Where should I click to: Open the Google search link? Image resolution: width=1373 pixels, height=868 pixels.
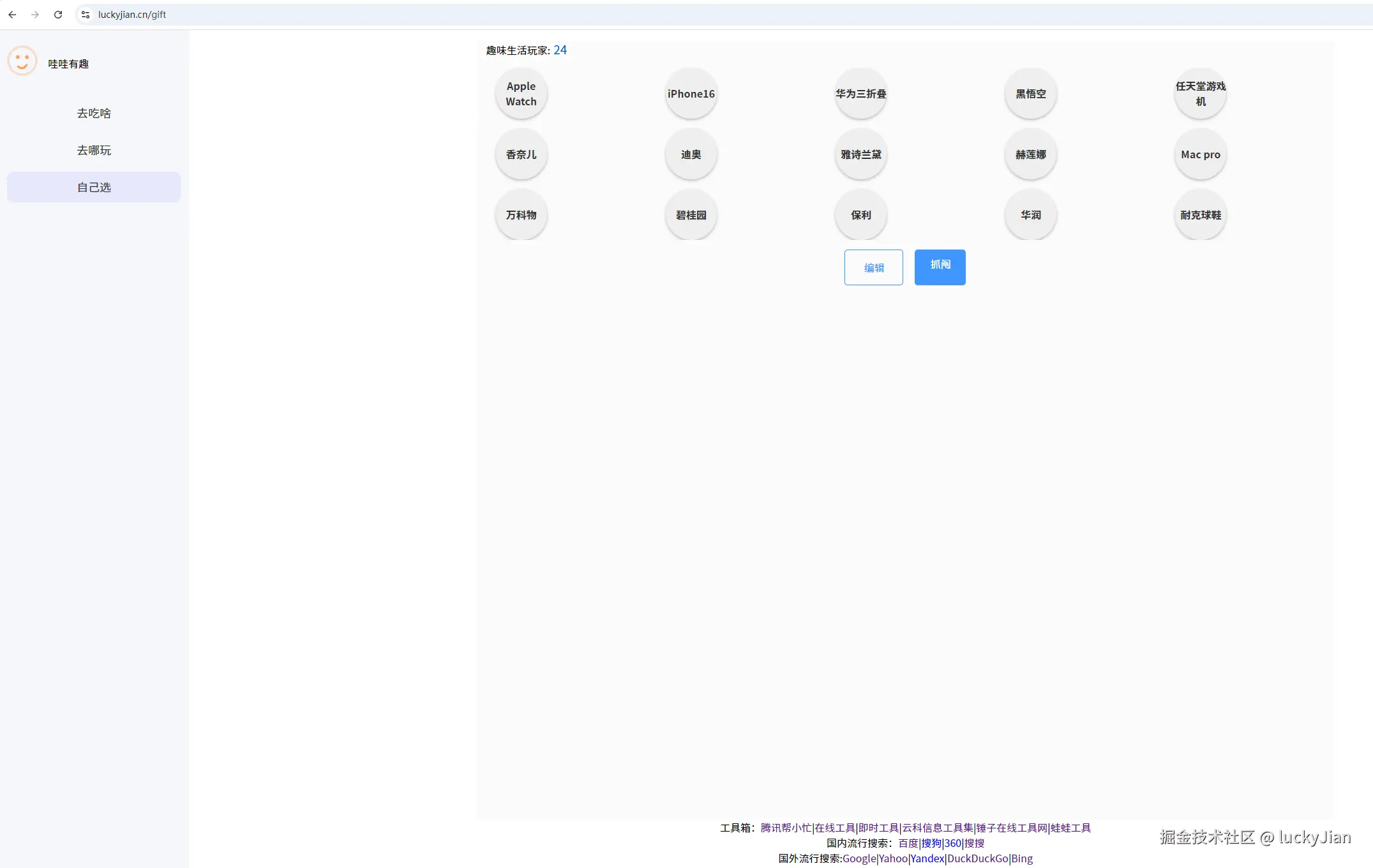(859, 858)
